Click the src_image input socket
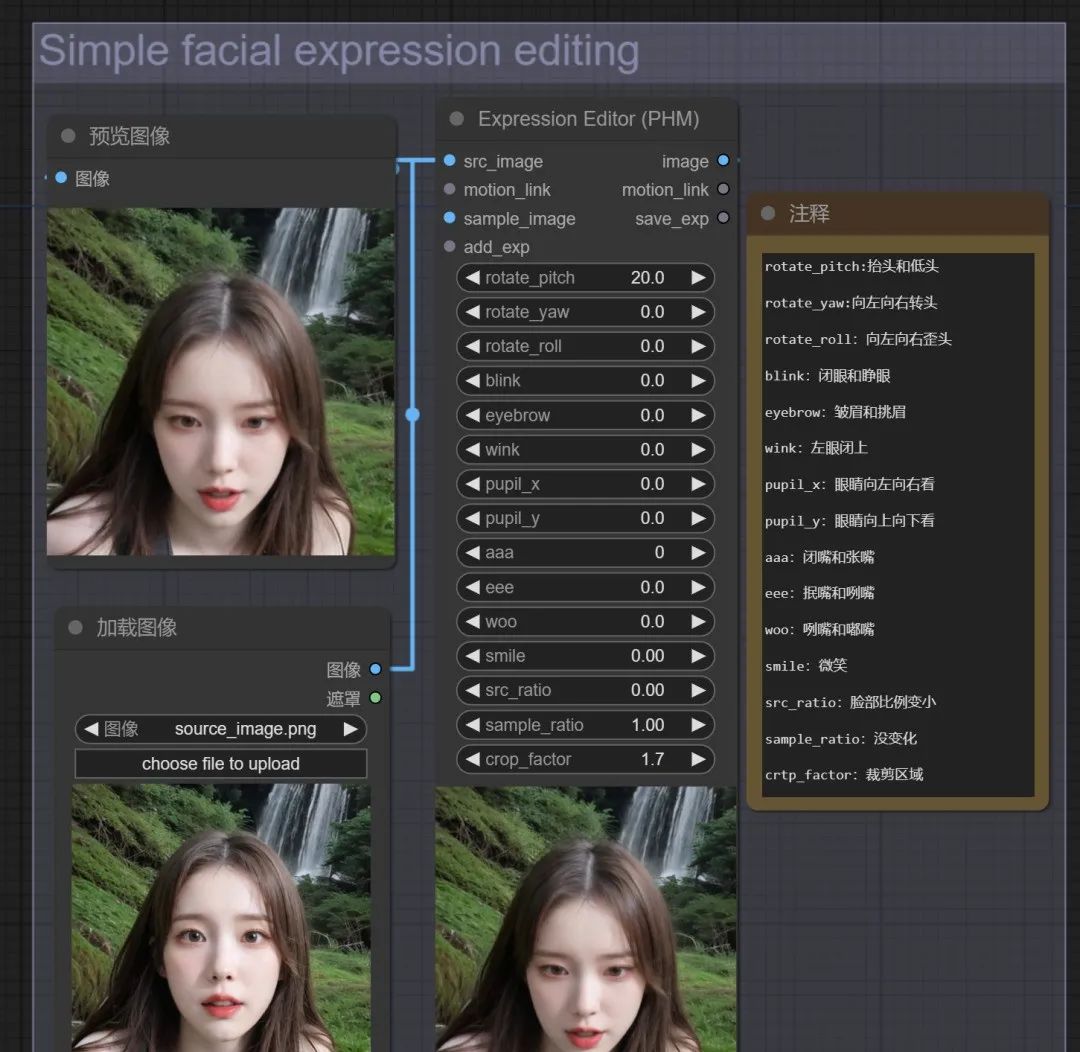The width and height of the screenshot is (1080, 1052). [449, 161]
